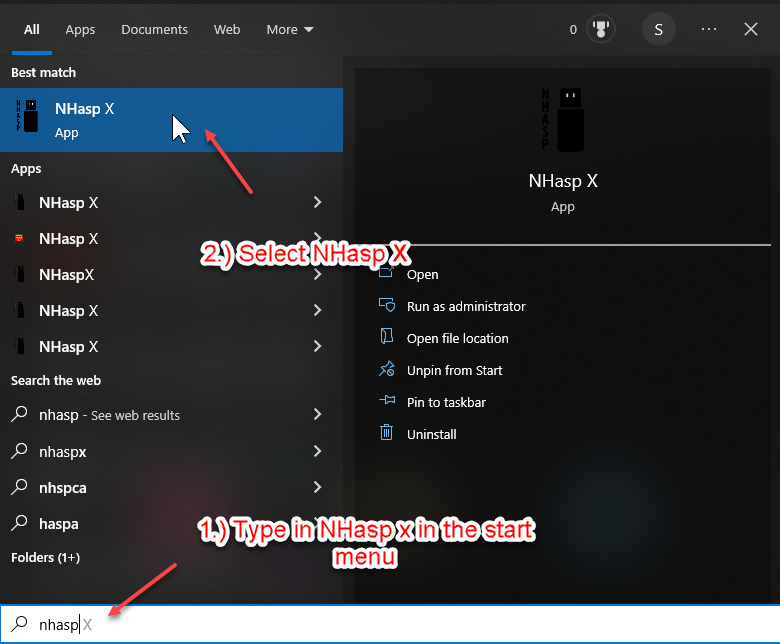Click the NHasp X title in preview pane
The image size is (780, 644).
coord(563,181)
